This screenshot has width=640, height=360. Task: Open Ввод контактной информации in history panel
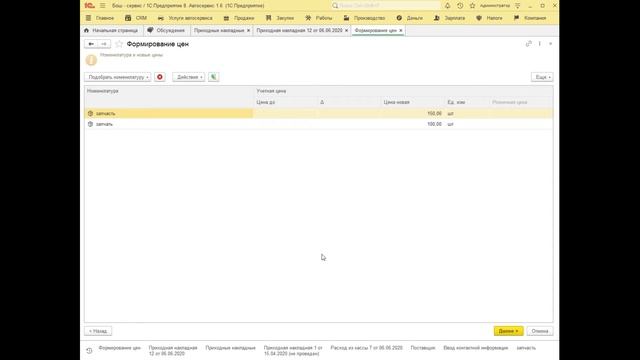point(476,348)
